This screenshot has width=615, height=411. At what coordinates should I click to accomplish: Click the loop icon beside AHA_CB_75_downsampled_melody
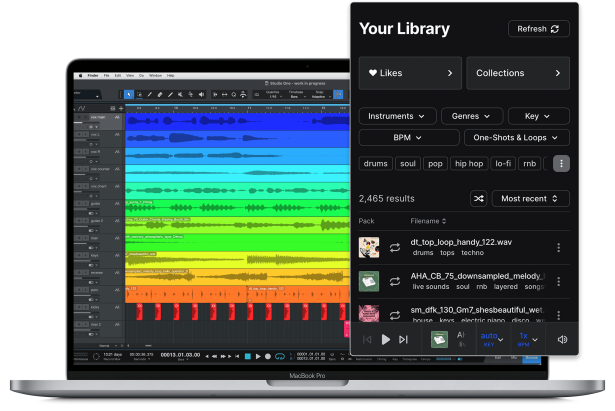coord(395,281)
